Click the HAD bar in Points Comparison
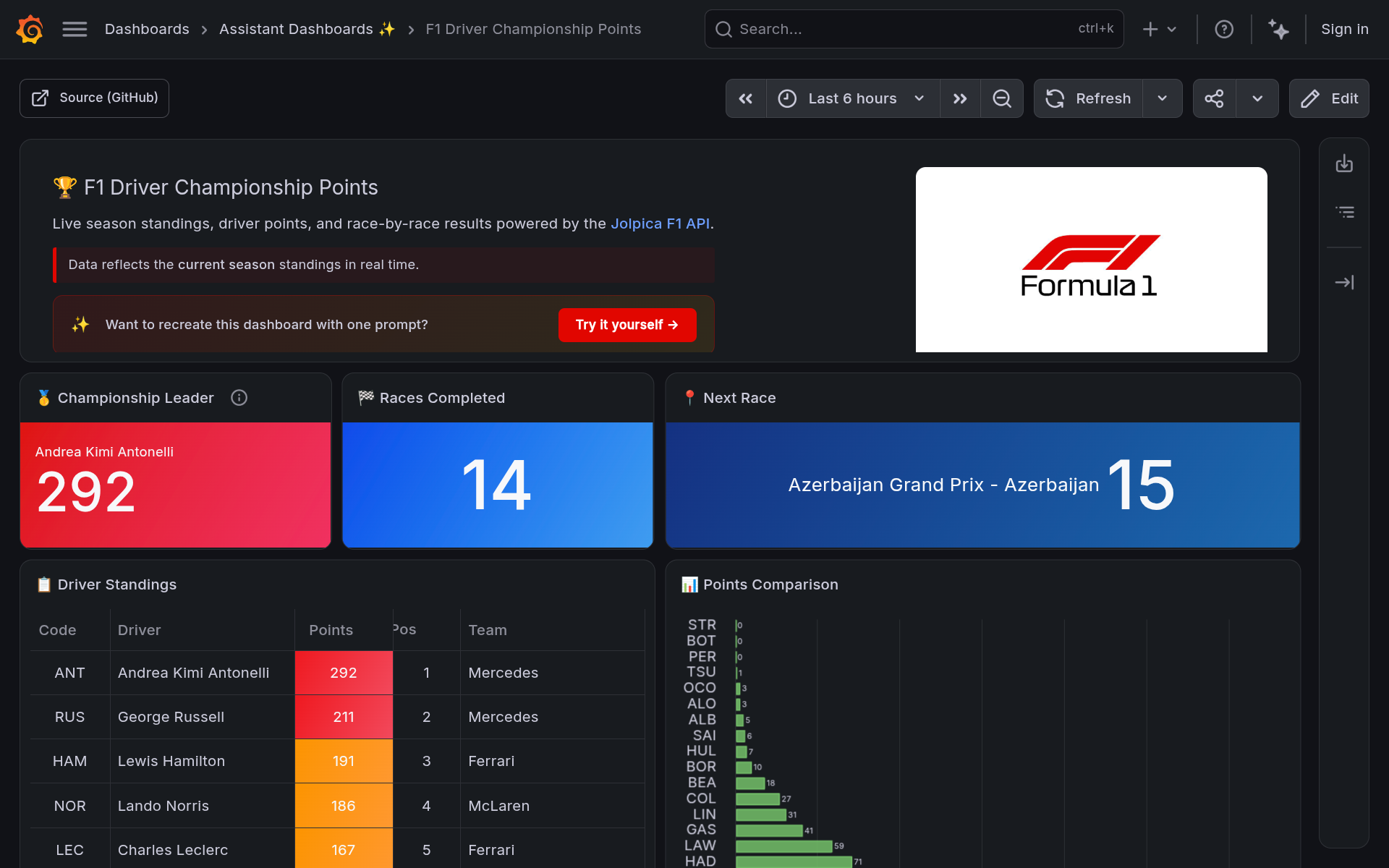The image size is (1389, 868). [794, 861]
